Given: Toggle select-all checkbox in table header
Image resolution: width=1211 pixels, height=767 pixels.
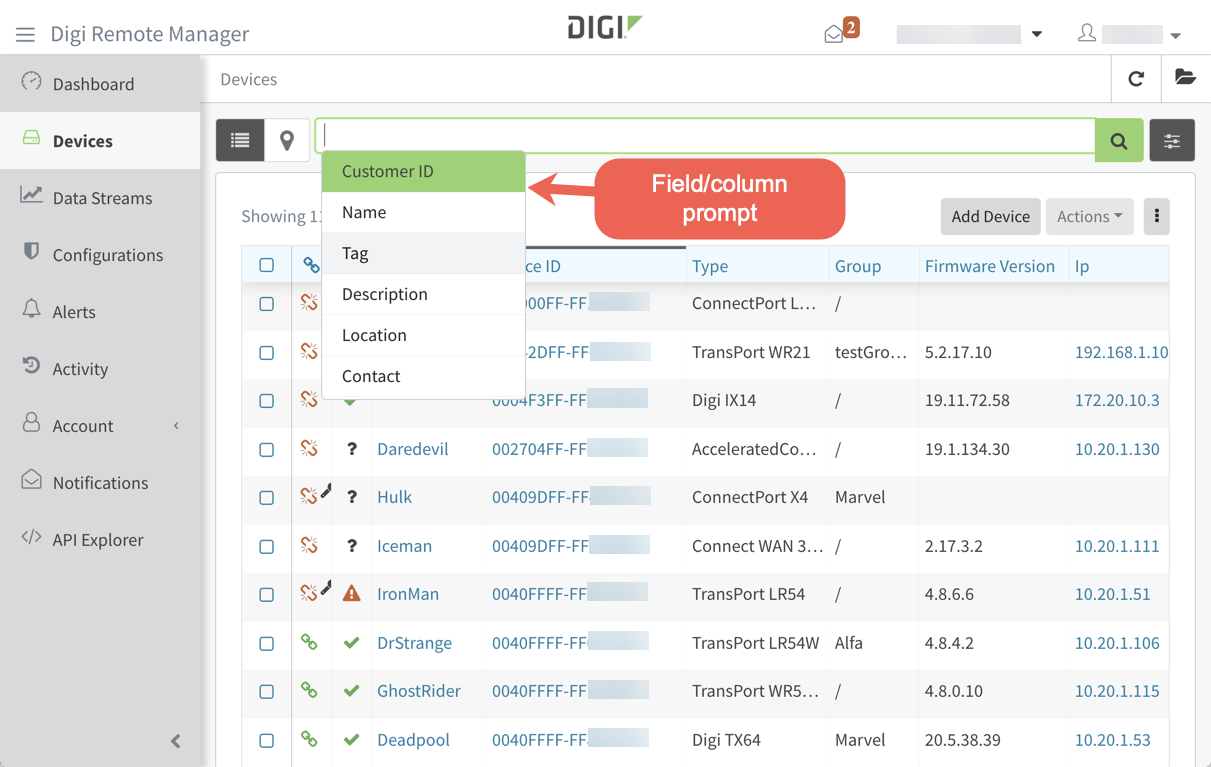Looking at the screenshot, I should pyautogui.click(x=267, y=265).
